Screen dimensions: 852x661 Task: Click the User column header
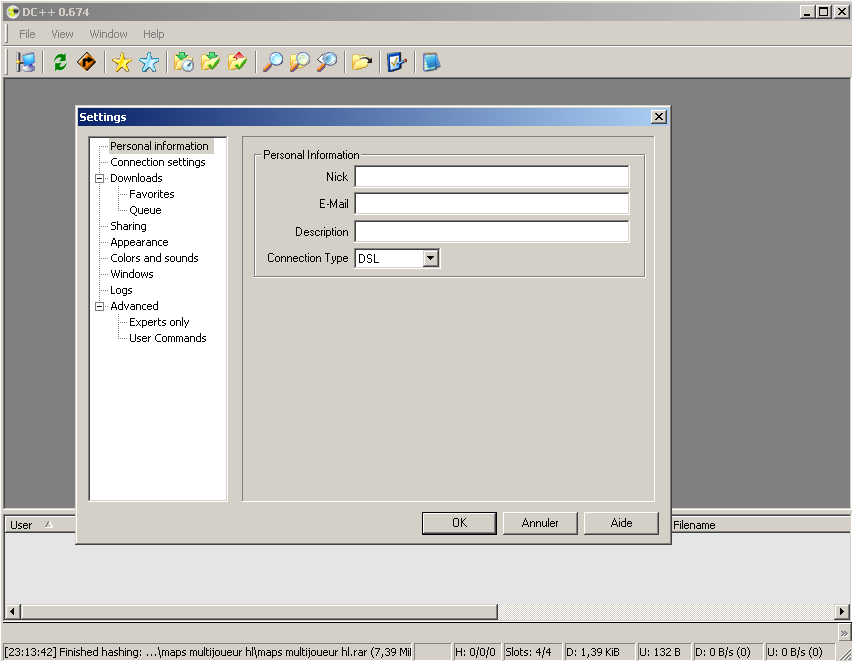[39, 525]
